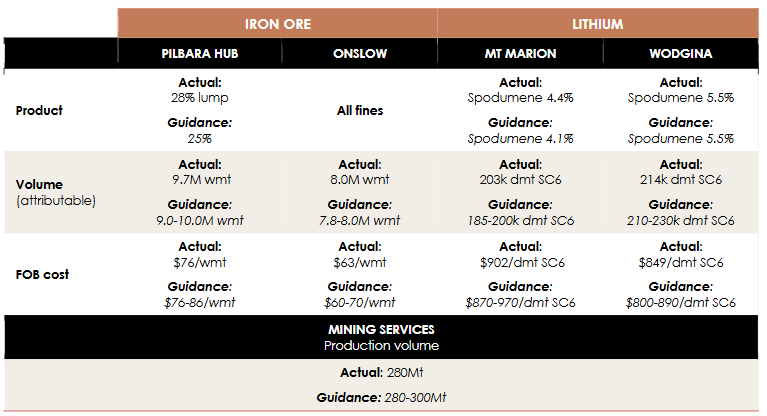Click the 8.0M wmt Onslow volume
The width and height of the screenshot is (767, 416).
click(360, 180)
